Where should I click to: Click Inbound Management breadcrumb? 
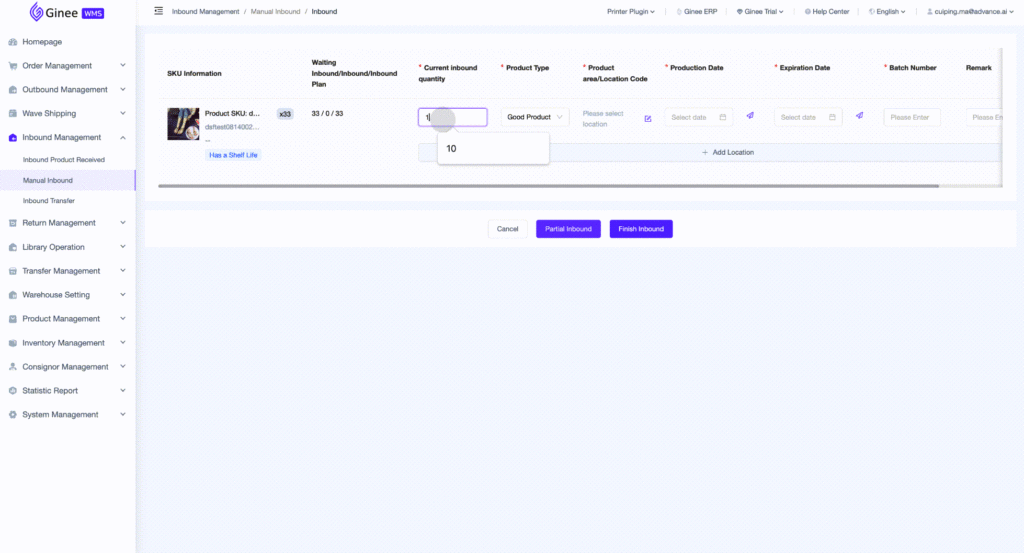pos(206,12)
